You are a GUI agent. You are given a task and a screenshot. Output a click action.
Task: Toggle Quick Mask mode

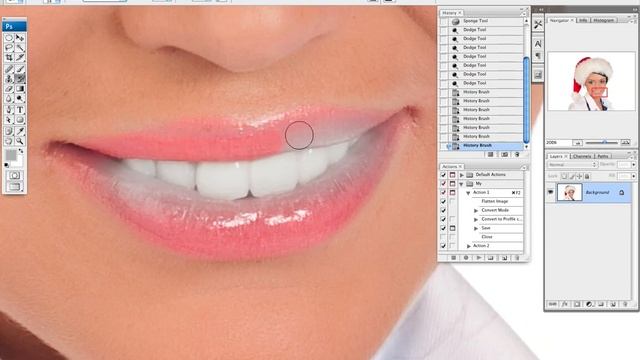pos(14,175)
